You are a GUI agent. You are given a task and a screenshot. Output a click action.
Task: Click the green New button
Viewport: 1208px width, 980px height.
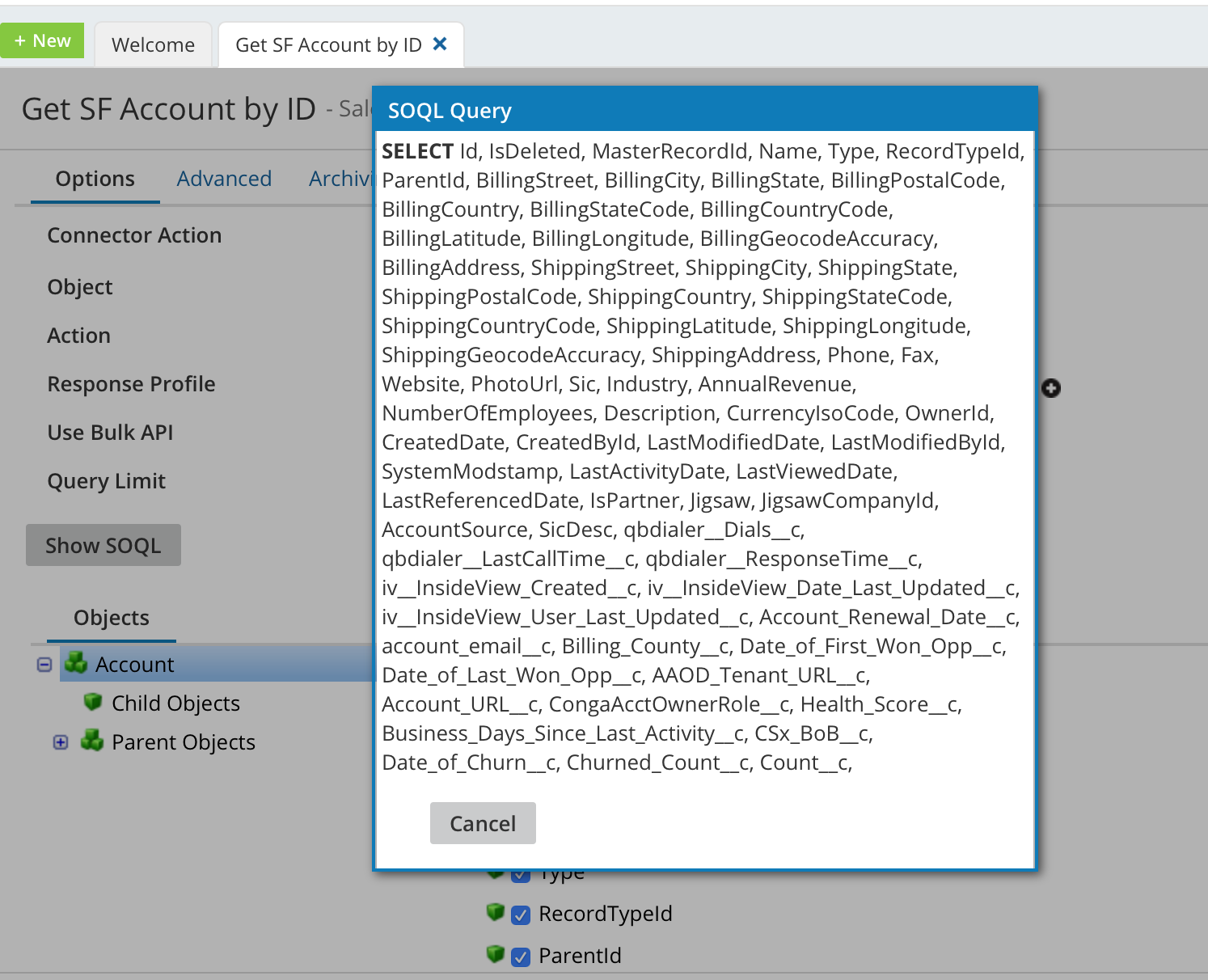[x=42, y=40]
